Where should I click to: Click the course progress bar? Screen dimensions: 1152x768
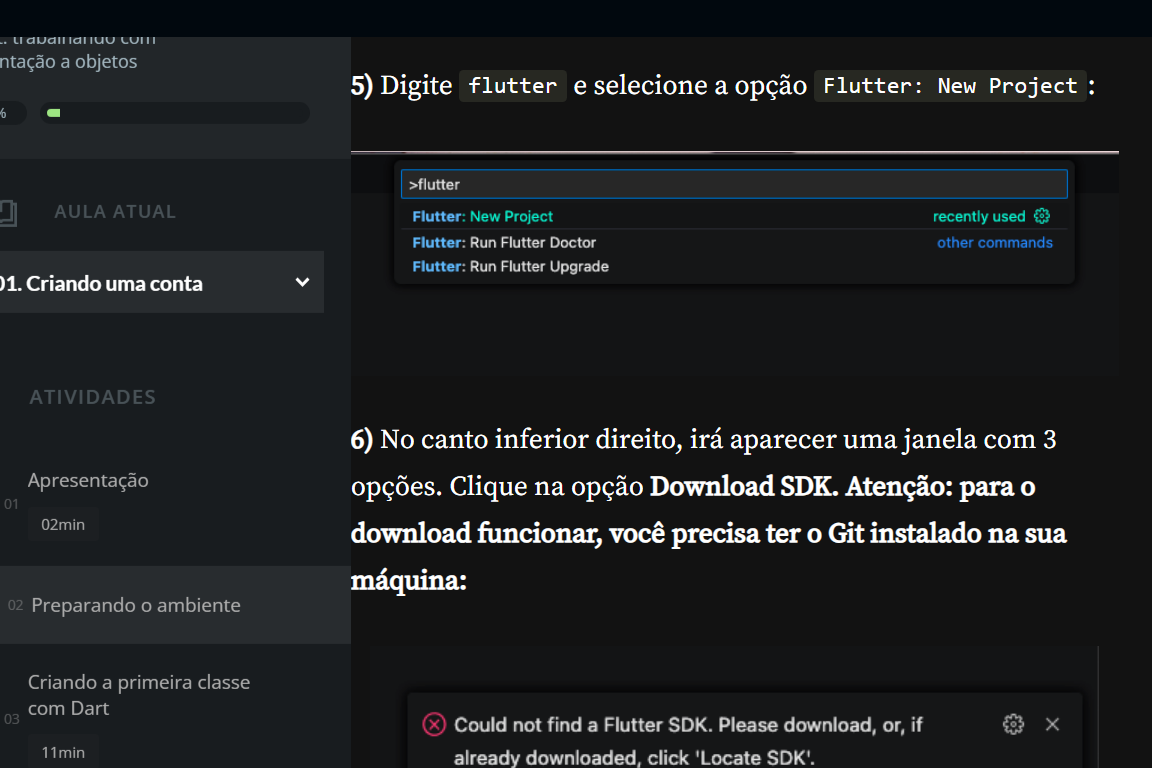pyautogui.click(x=175, y=113)
